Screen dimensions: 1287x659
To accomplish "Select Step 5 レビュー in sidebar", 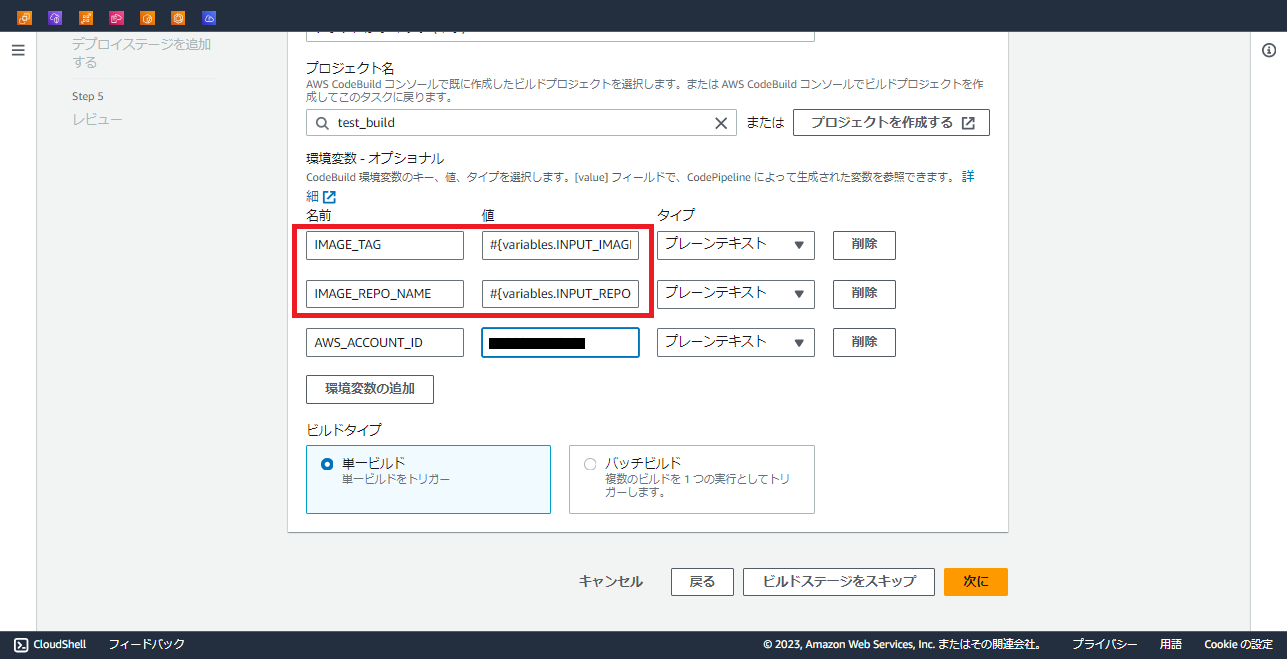I will (x=97, y=119).
